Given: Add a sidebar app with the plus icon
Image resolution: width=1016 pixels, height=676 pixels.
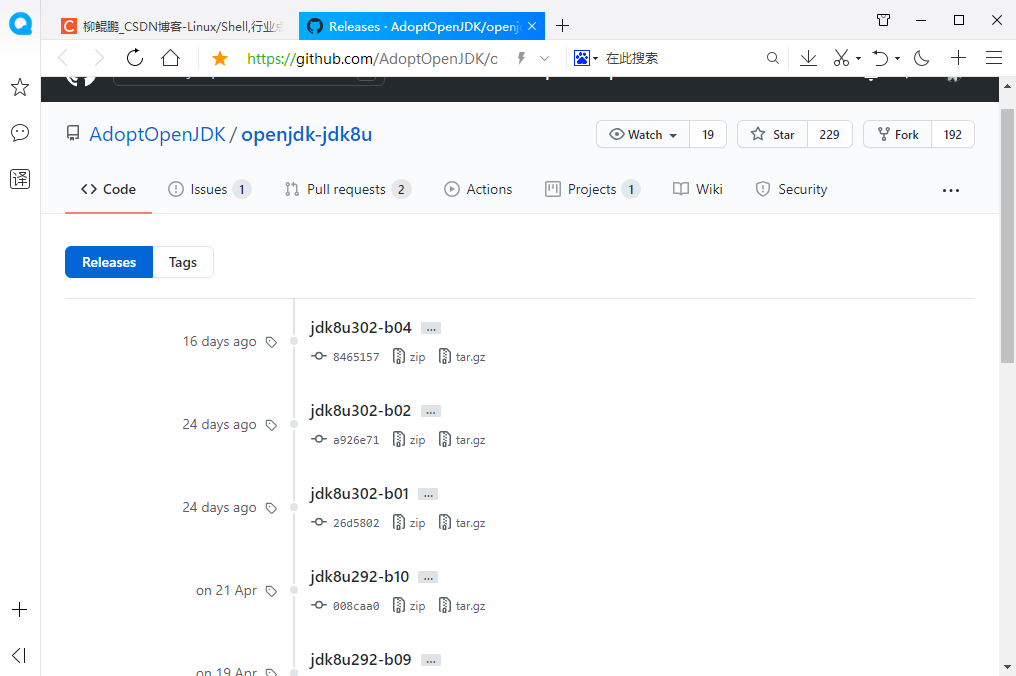Looking at the screenshot, I should pyautogui.click(x=19, y=609).
